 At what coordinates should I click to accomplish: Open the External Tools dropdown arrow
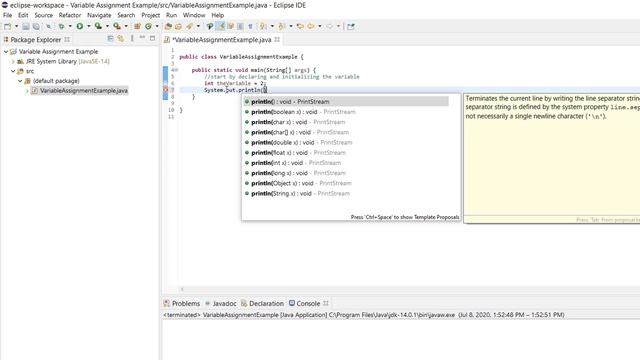pos(126,27)
